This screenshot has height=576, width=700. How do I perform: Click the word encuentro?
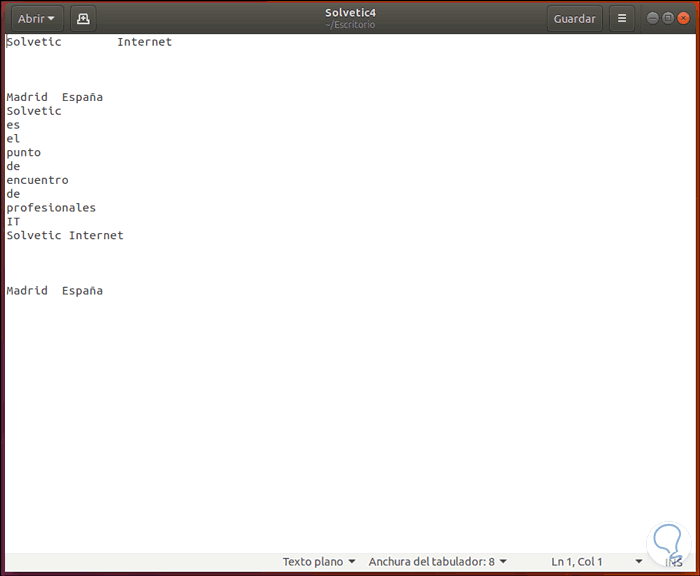tap(38, 180)
